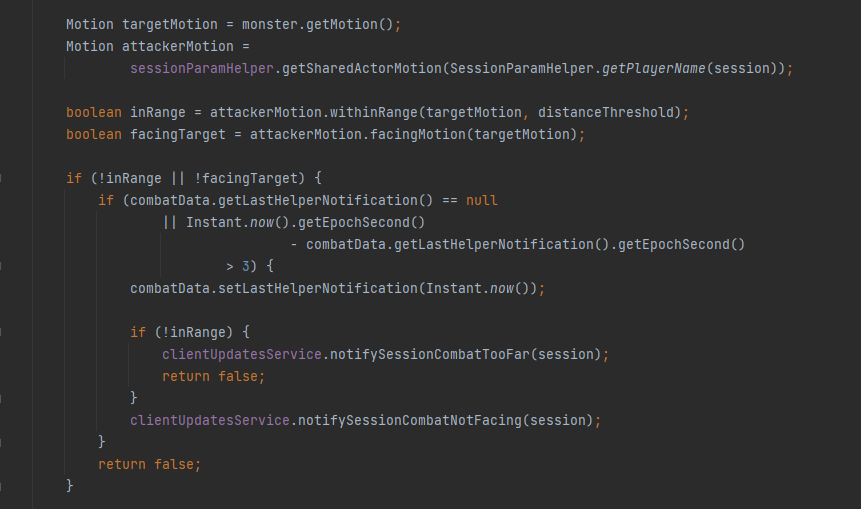Click the setLastHelperNotification method call
The height and width of the screenshot is (509, 861).
tap(318, 288)
